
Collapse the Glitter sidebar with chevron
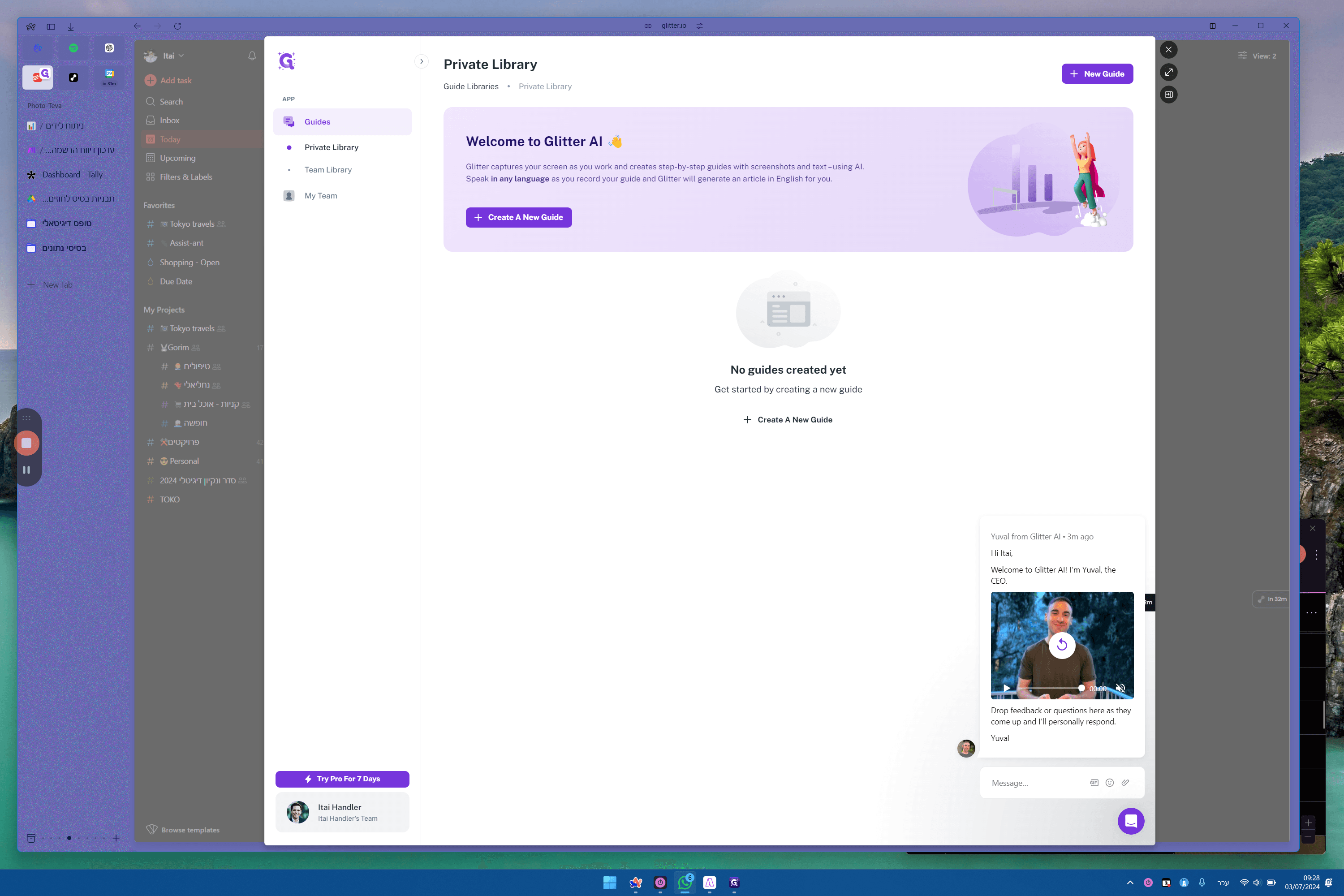421,61
